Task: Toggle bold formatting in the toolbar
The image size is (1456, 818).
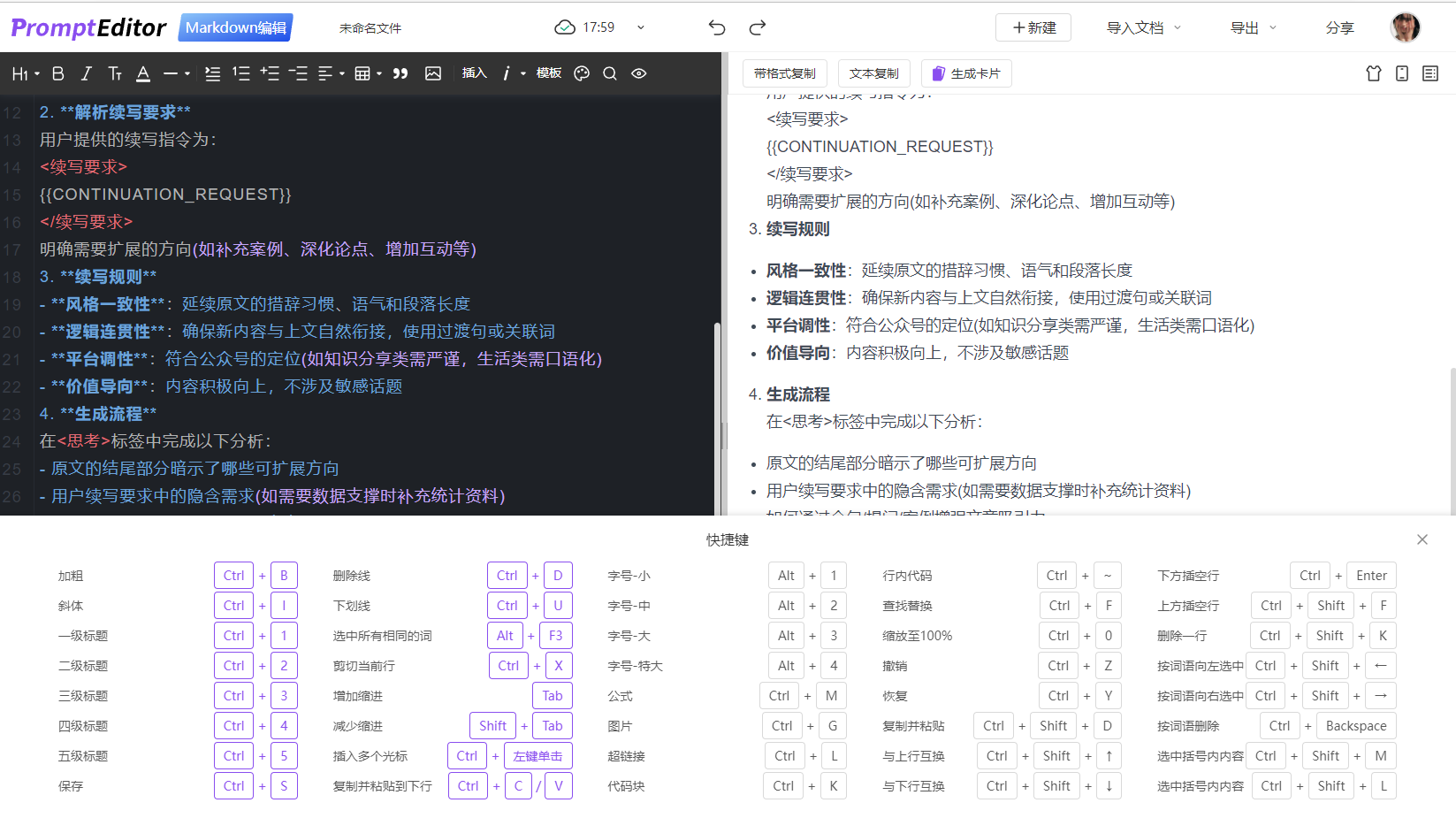Action: (x=57, y=73)
